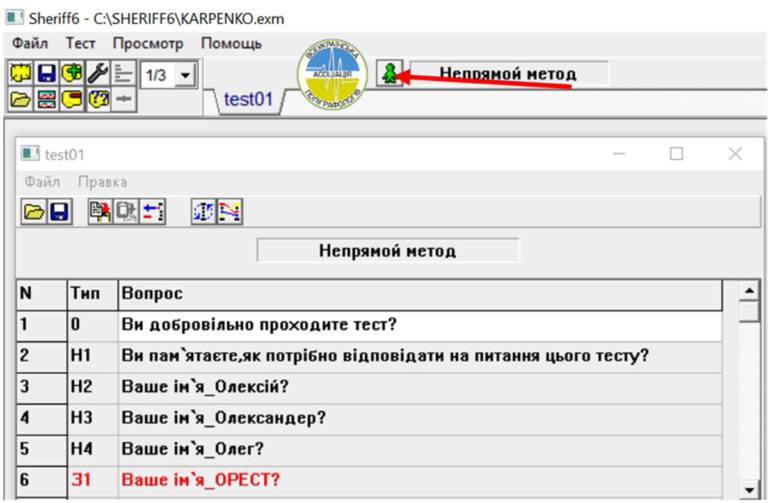Click the red and blue curves chart icon

click(x=230, y=211)
